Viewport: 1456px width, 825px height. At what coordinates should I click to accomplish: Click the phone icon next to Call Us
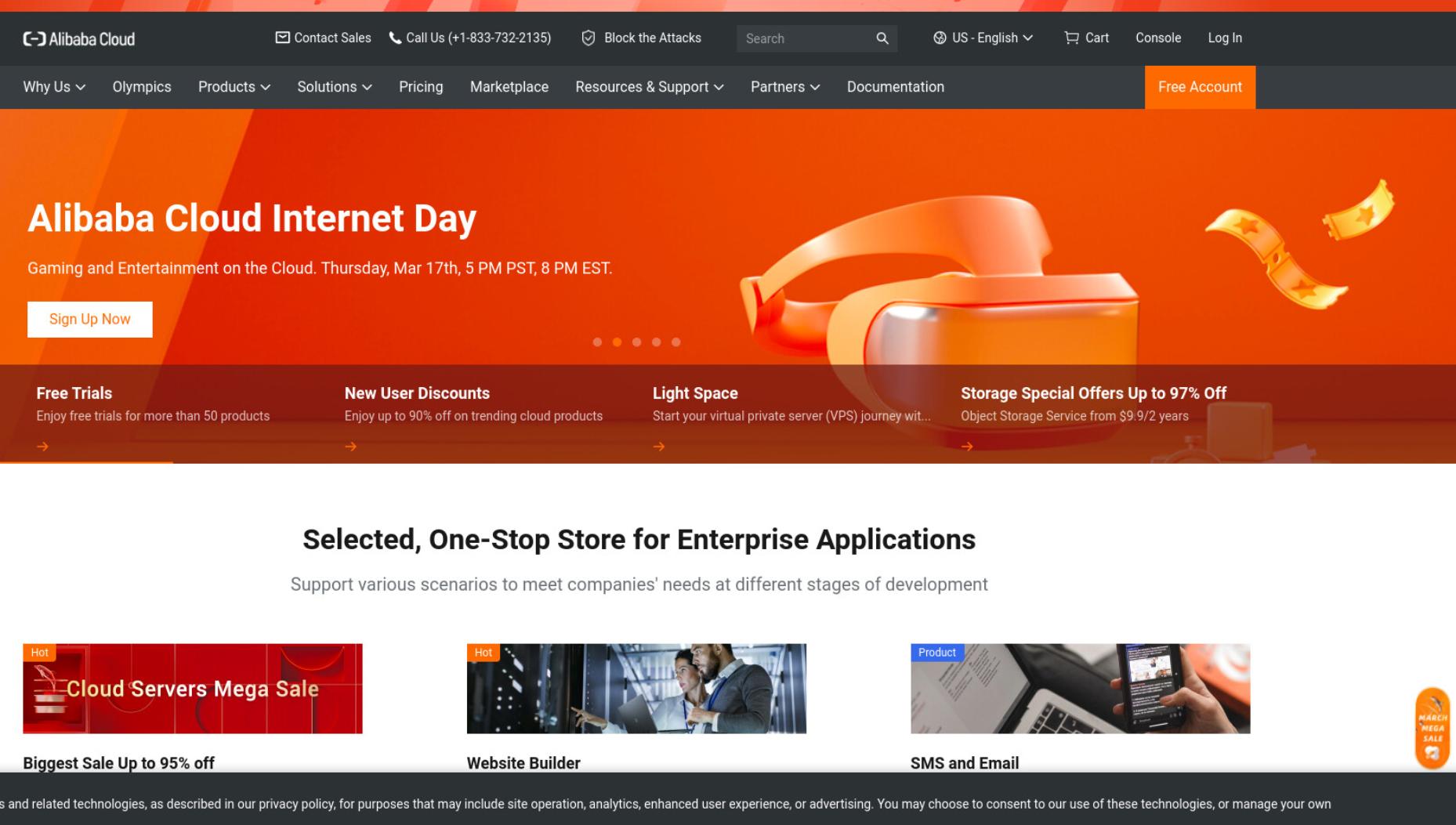(x=395, y=38)
